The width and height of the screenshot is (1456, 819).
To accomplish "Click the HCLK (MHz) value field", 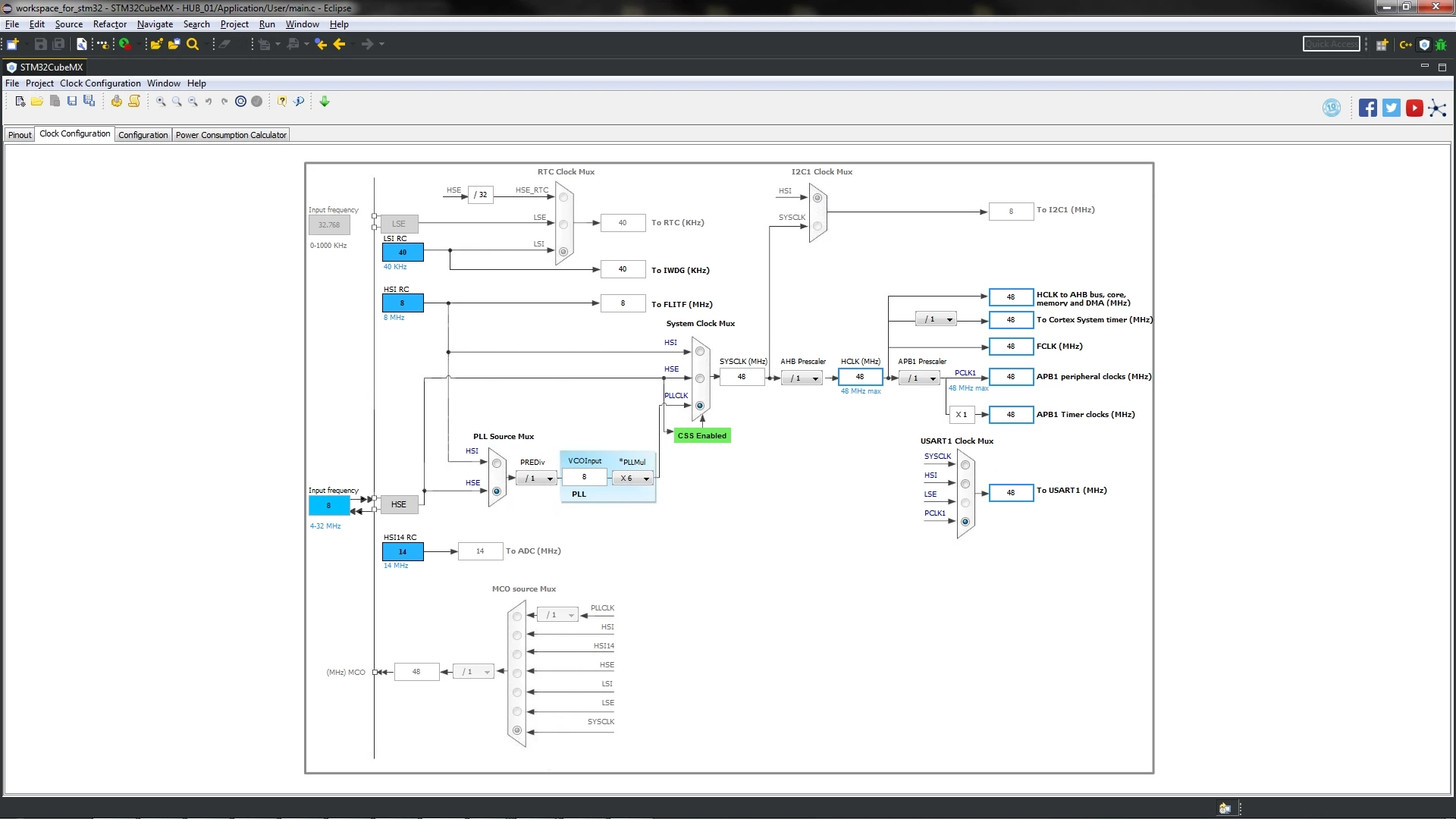I will [860, 377].
